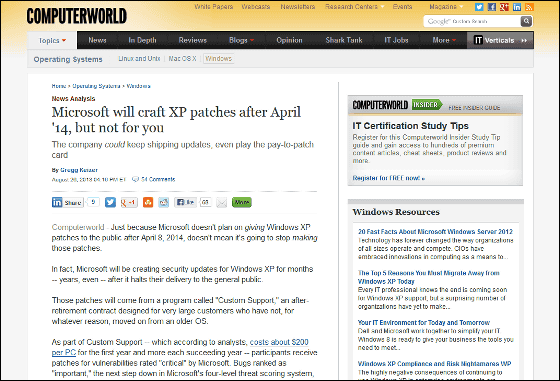This screenshot has width=560, height=381.
Task: Click the IT Verticals arrows
Action: coord(524,40)
